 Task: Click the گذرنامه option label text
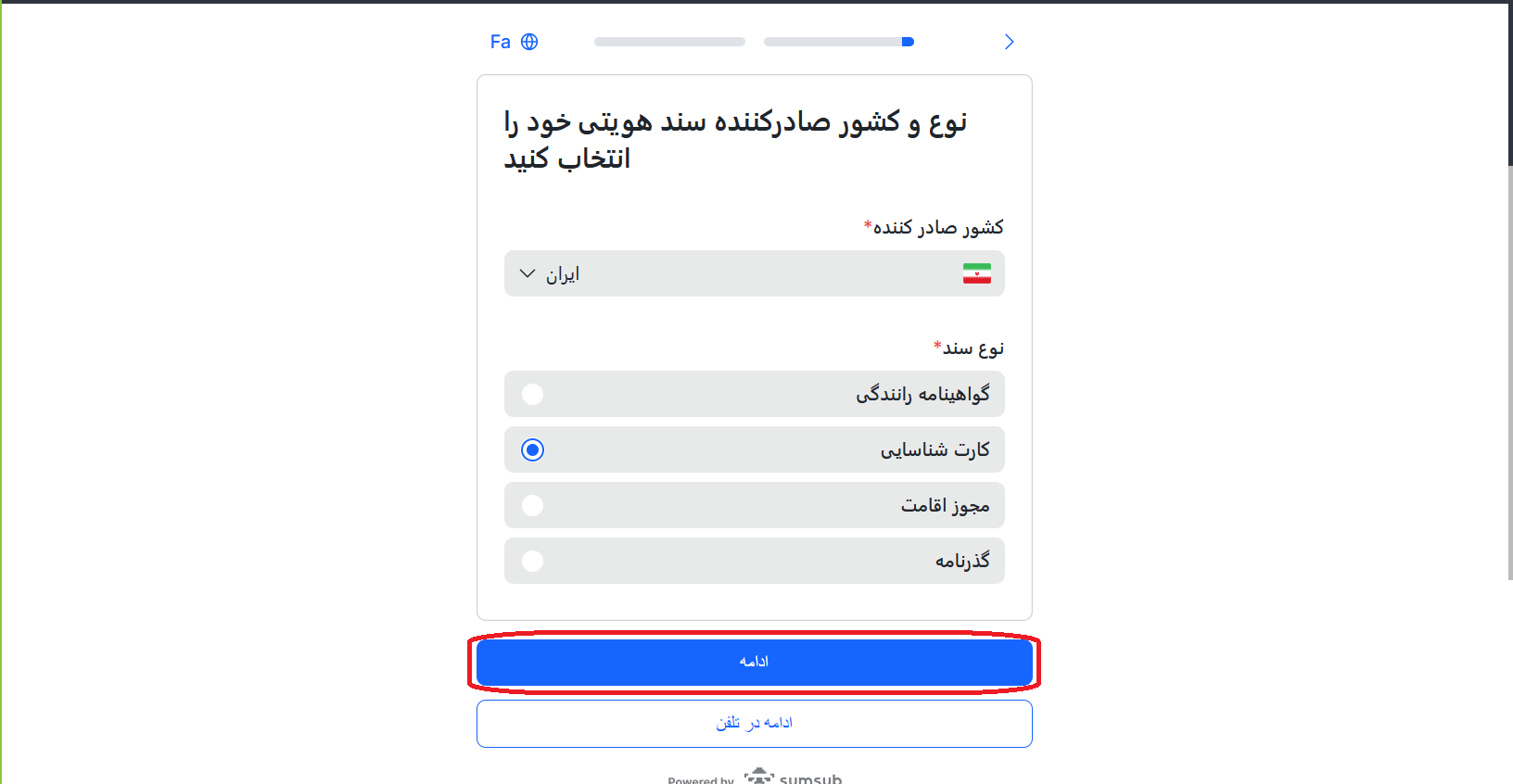pos(962,561)
